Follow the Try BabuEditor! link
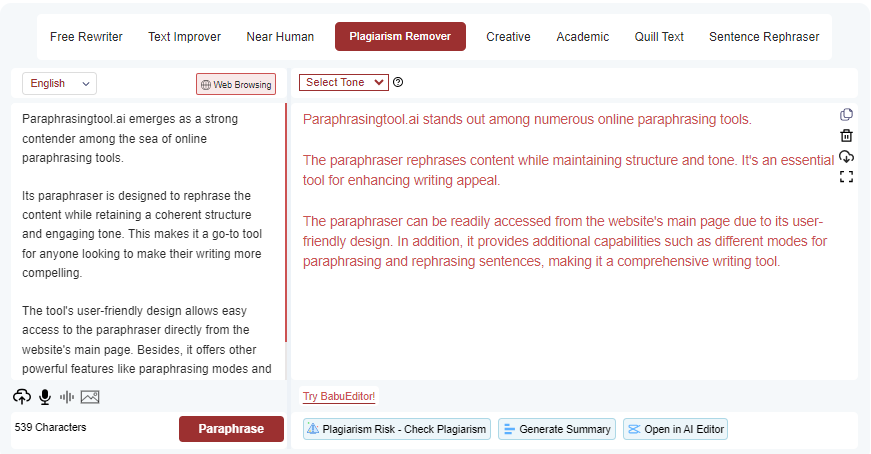This screenshot has width=871, height=454. tap(339, 396)
